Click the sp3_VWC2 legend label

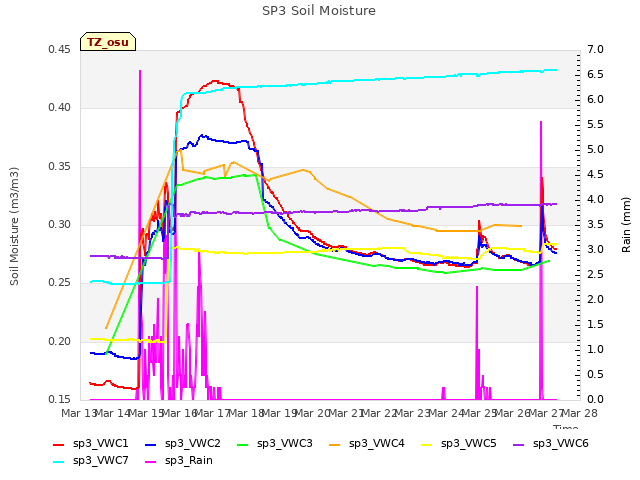tap(193, 443)
